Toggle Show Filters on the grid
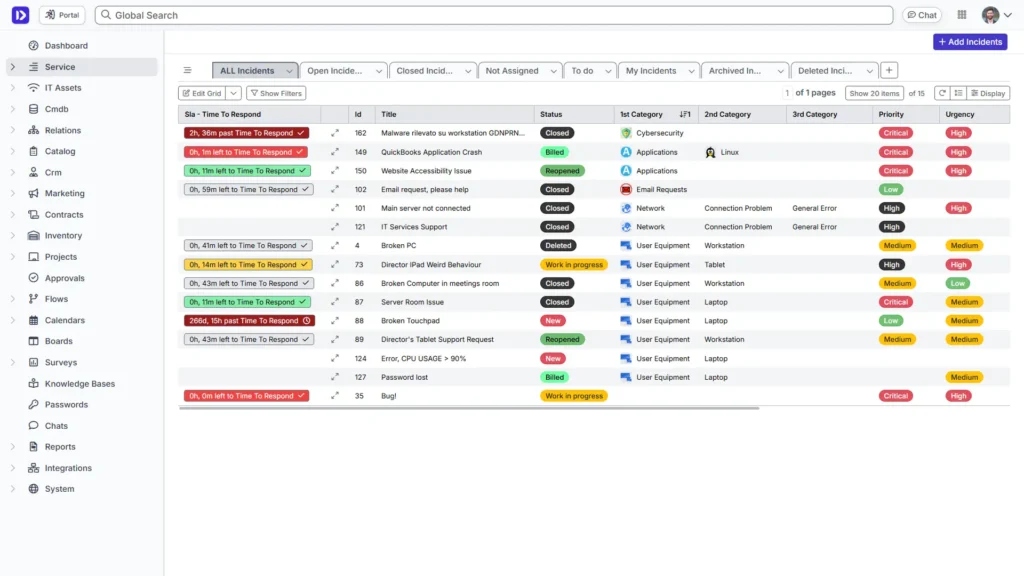 [275, 92]
